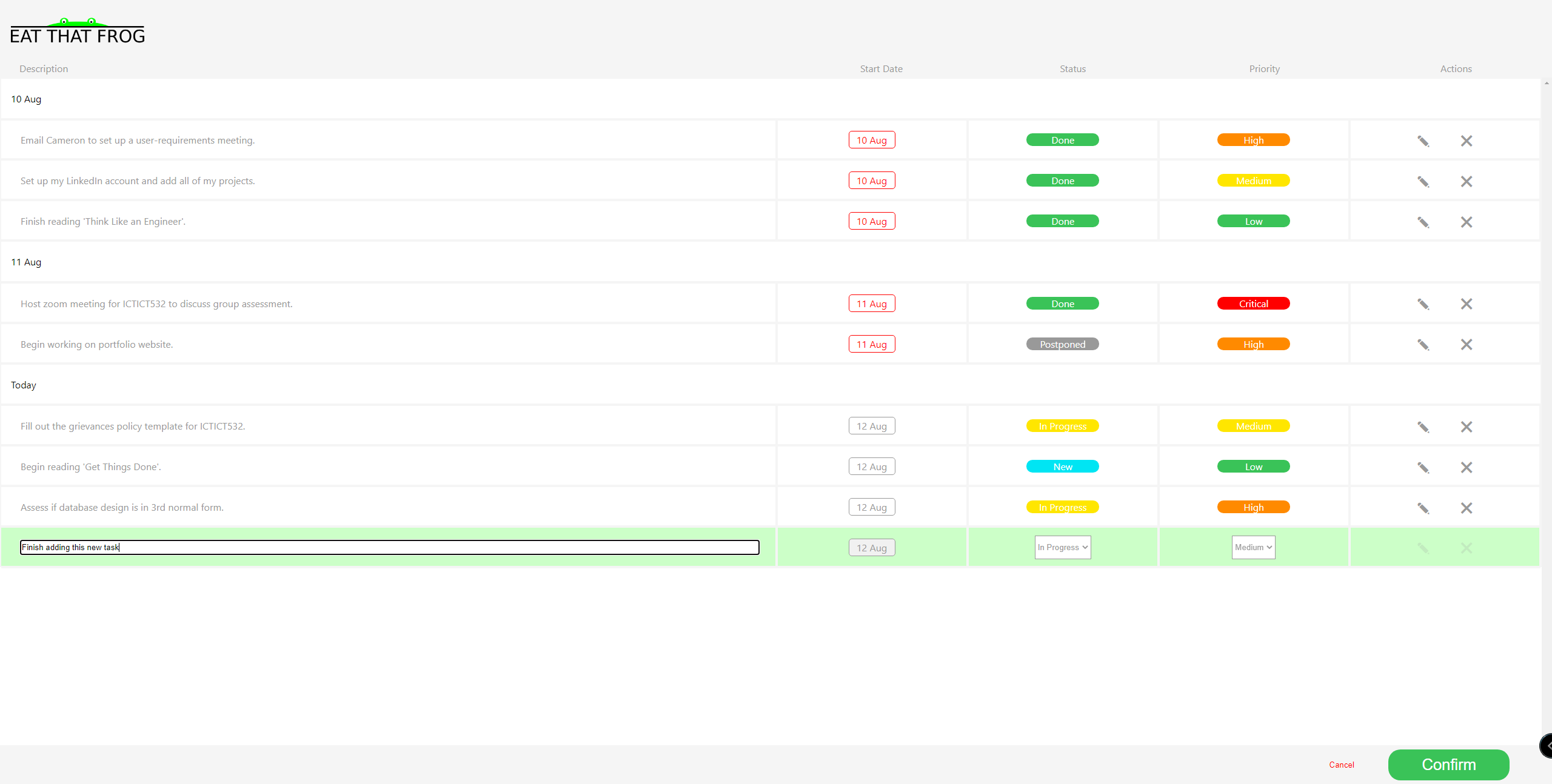1552x784 pixels.
Task: Click the Critical priority badge
Action: [1253, 304]
